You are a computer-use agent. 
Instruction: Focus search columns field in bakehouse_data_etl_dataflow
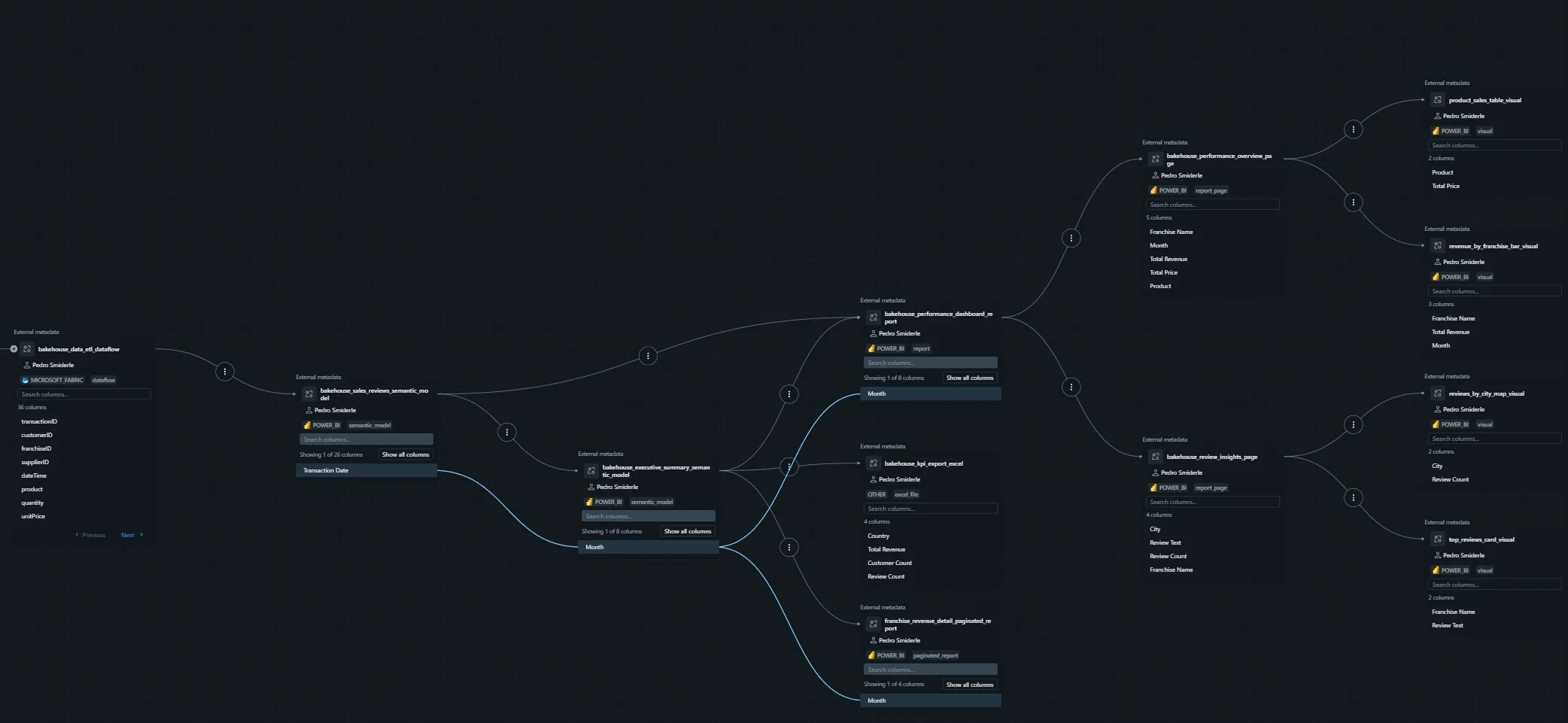(x=84, y=394)
